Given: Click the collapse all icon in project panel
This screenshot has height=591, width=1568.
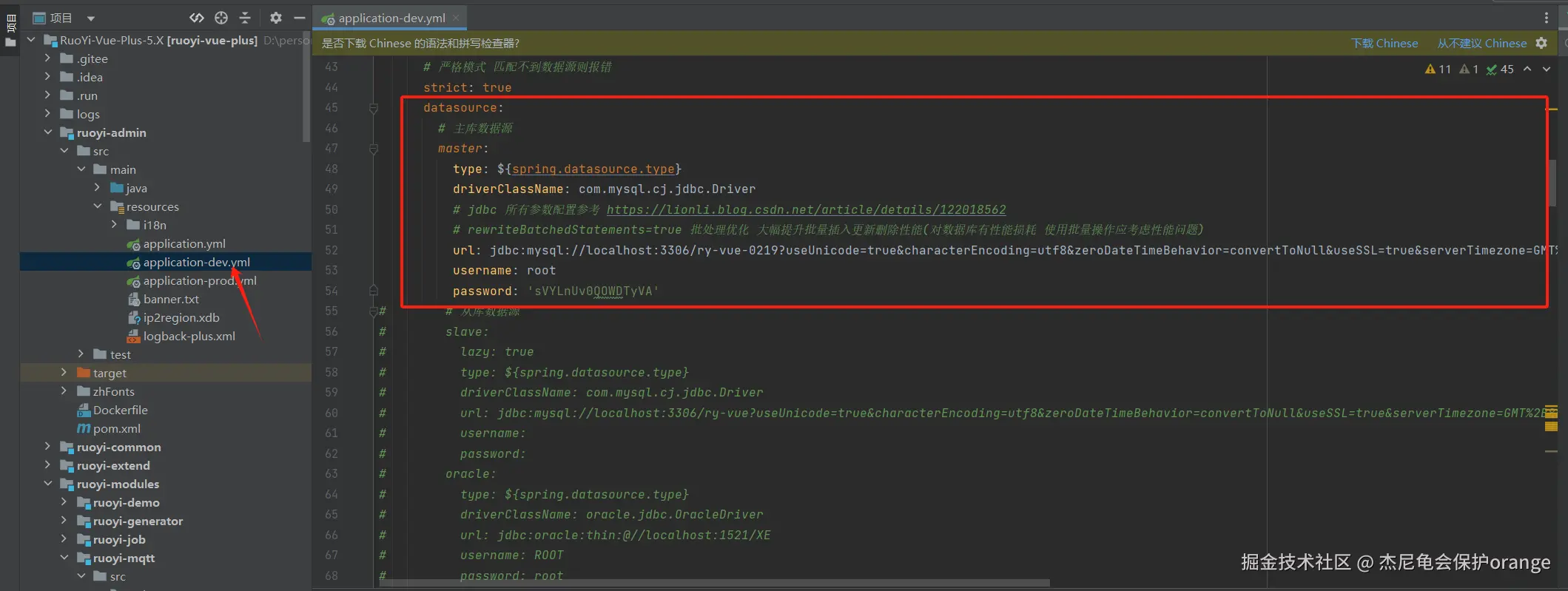Looking at the screenshot, I should [x=245, y=18].
